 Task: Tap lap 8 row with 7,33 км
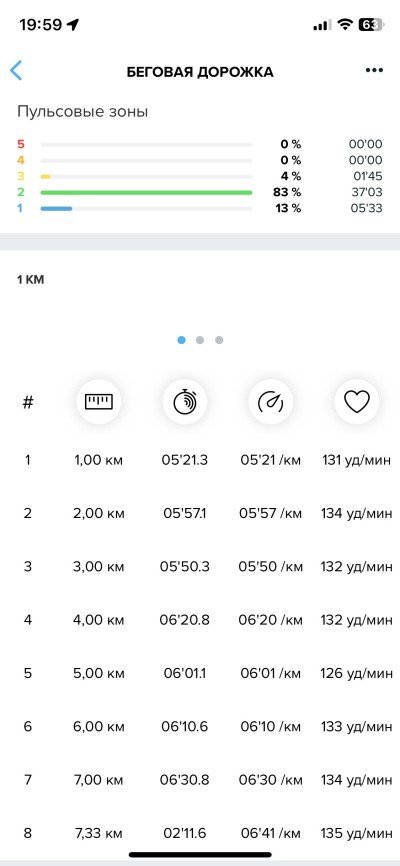200,832
